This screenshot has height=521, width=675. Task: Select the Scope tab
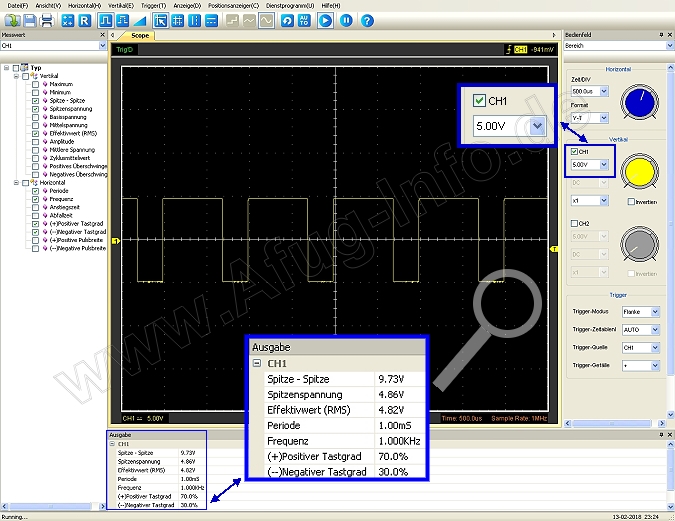pyautogui.click(x=140, y=35)
